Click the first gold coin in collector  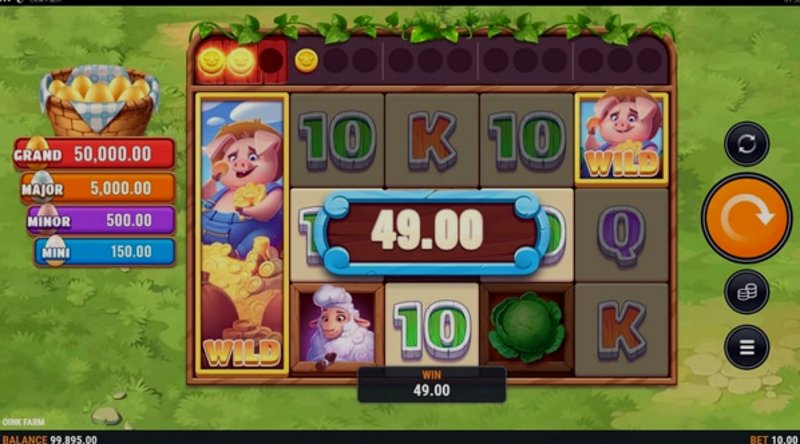212,61
